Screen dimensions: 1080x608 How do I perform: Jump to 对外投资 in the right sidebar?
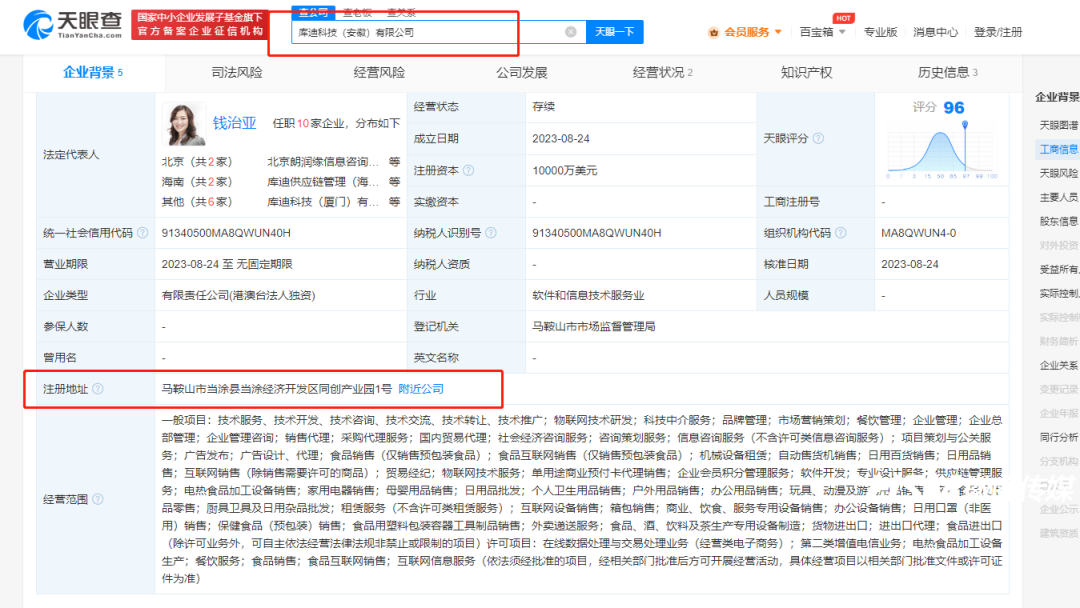1059,245
